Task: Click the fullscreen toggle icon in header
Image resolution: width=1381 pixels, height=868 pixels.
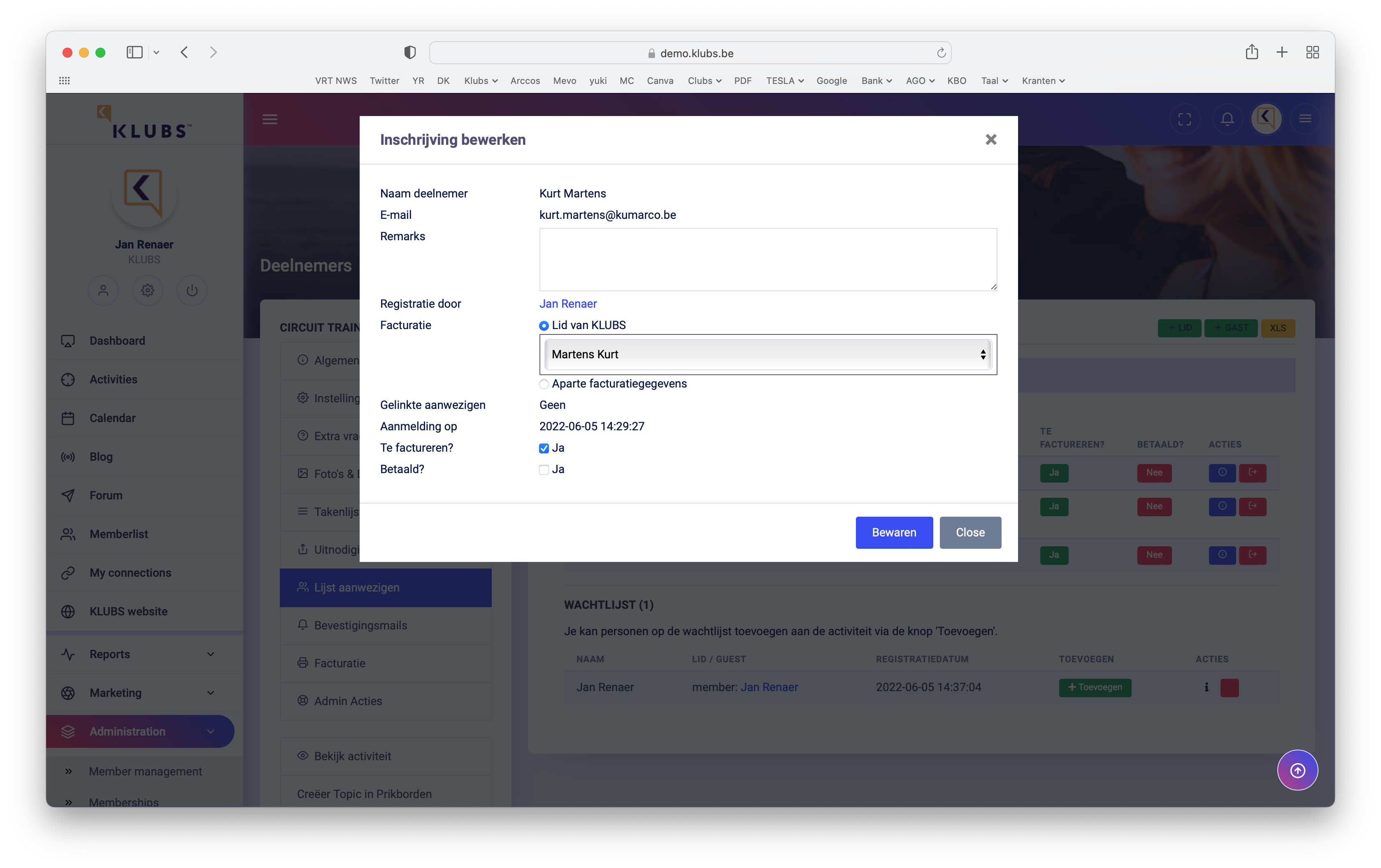Action: pos(1184,118)
